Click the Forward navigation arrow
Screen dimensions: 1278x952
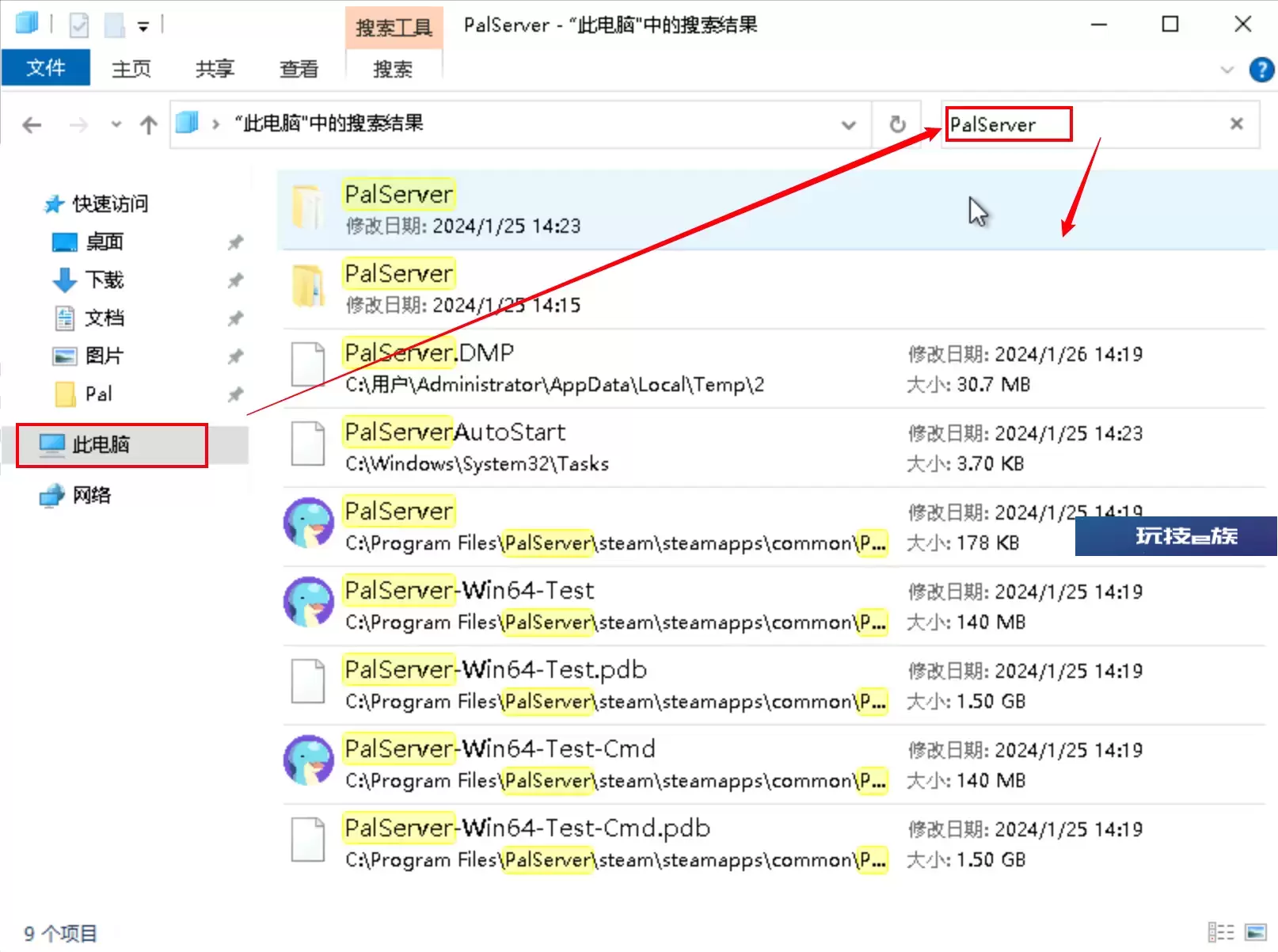pyautogui.click(x=78, y=124)
